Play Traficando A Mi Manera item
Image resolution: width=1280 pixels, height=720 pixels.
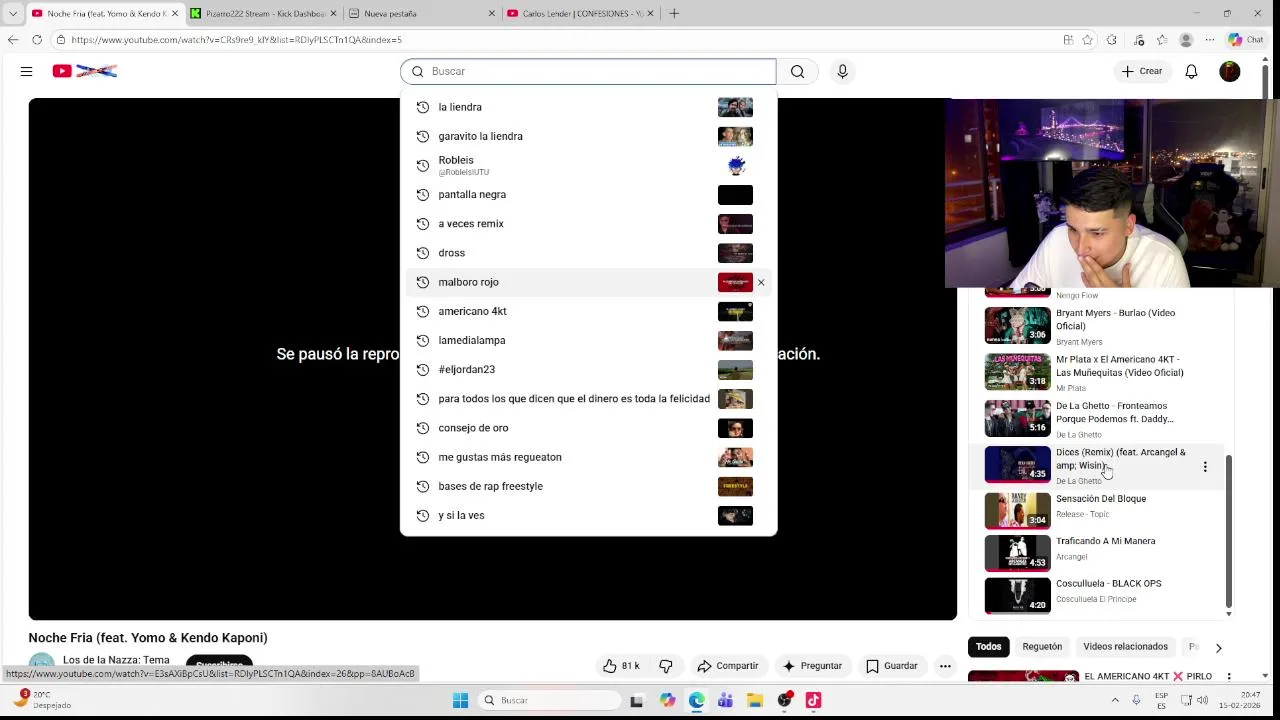tap(1095, 553)
